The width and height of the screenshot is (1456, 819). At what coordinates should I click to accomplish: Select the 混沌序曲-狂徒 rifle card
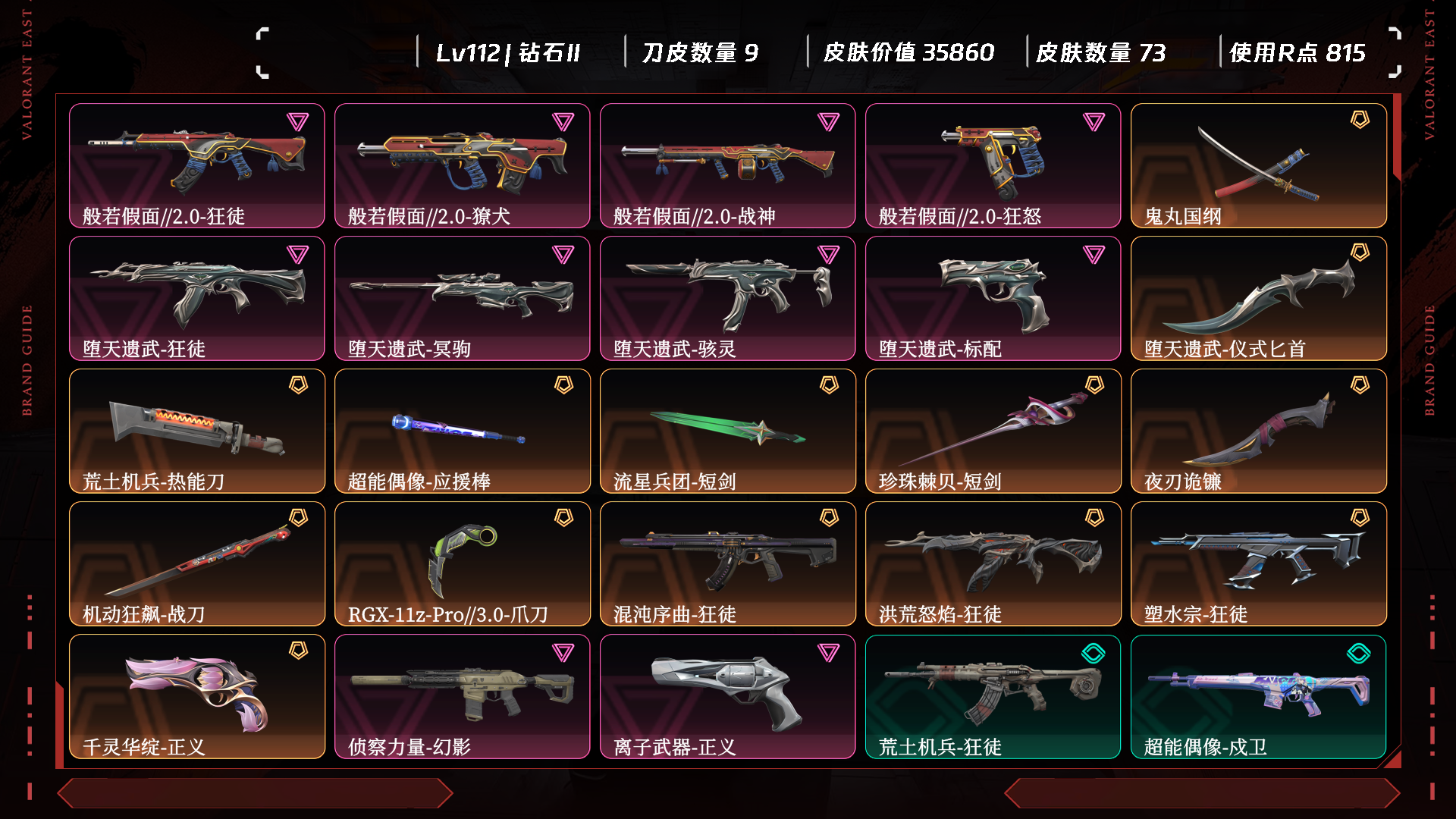pyautogui.click(x=728, y=563)
